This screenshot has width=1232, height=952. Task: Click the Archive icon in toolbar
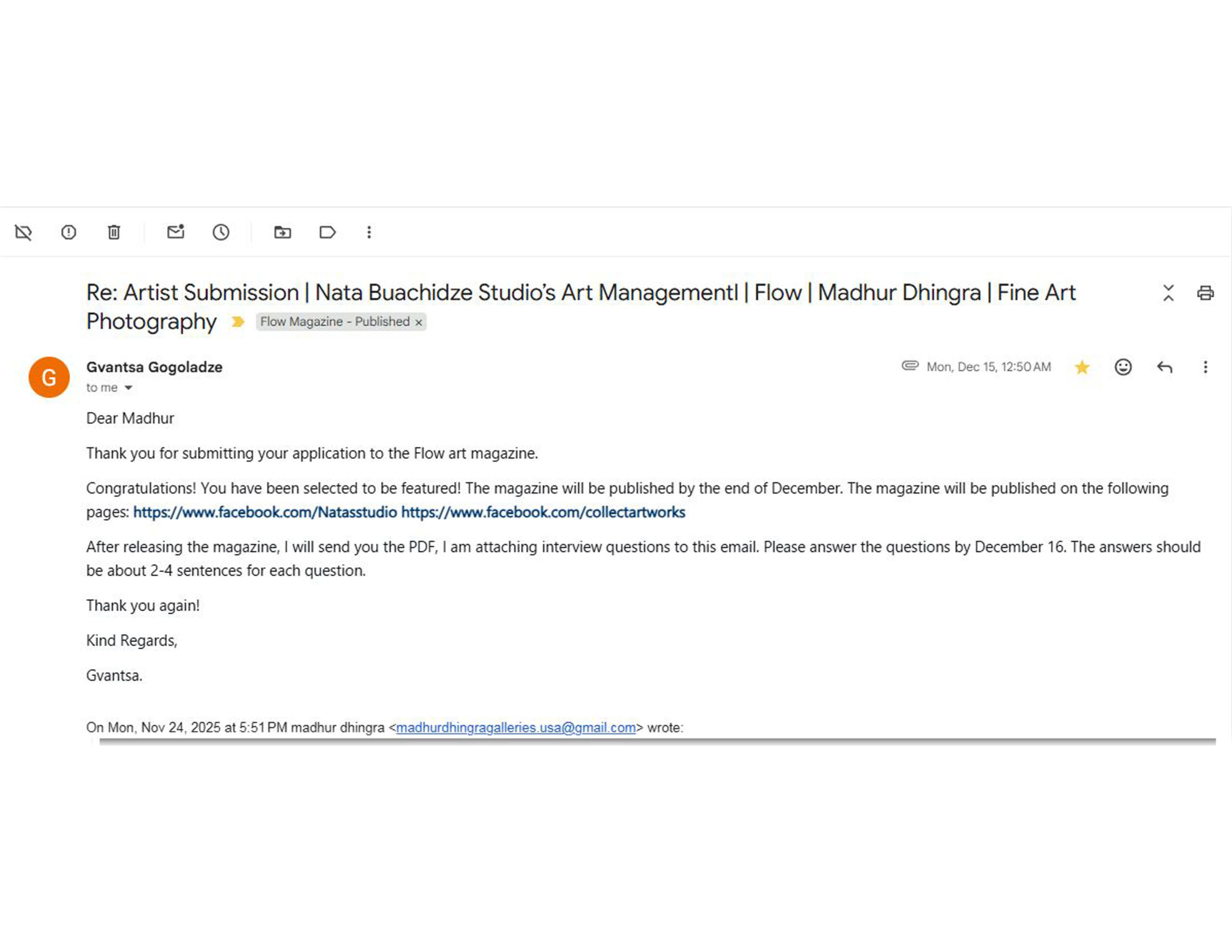pyautogui.click(x=23, y=232)
